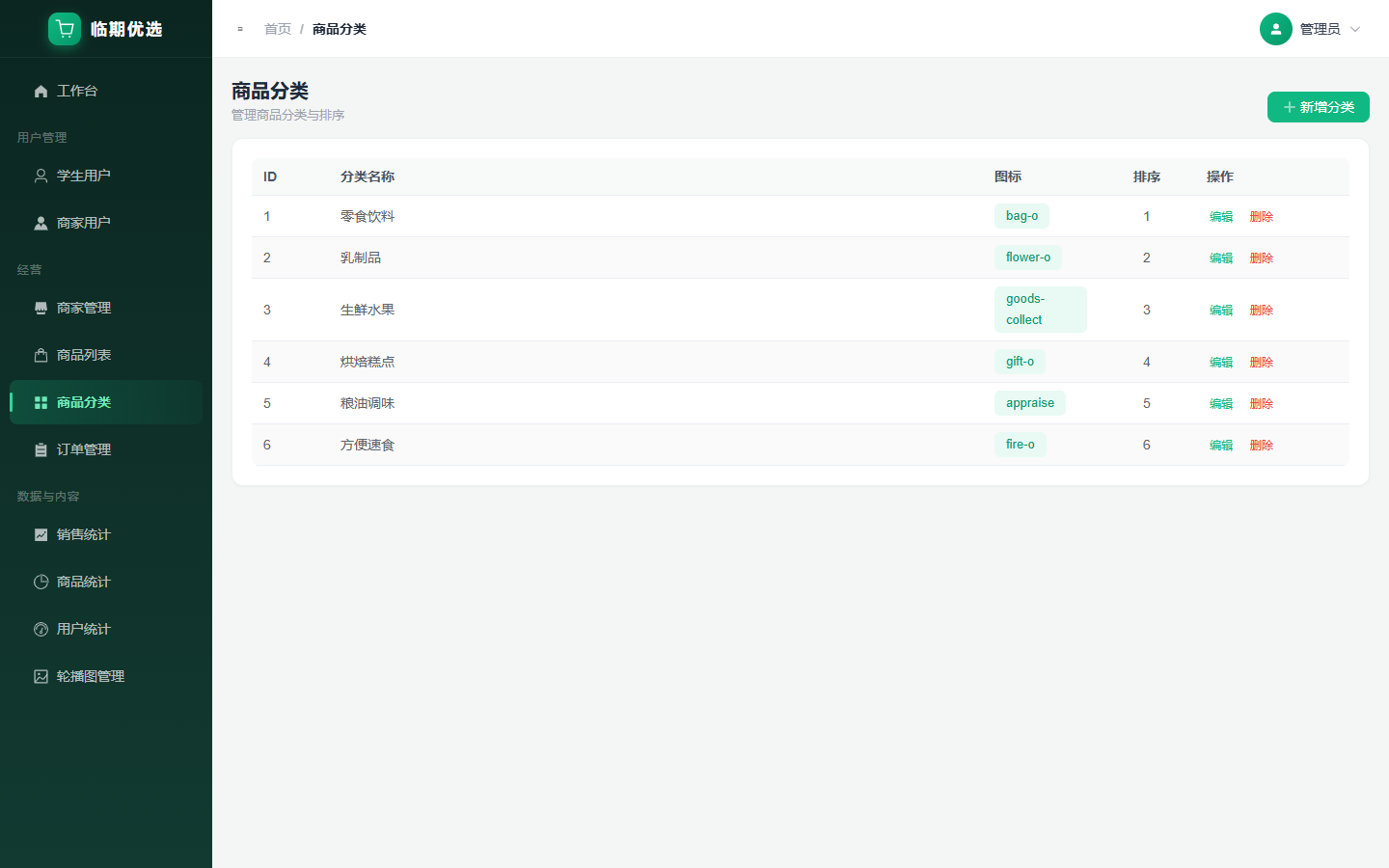Click the flower-o icon tag
This screenshot has height=868, width=1389.
(1028, 258)
